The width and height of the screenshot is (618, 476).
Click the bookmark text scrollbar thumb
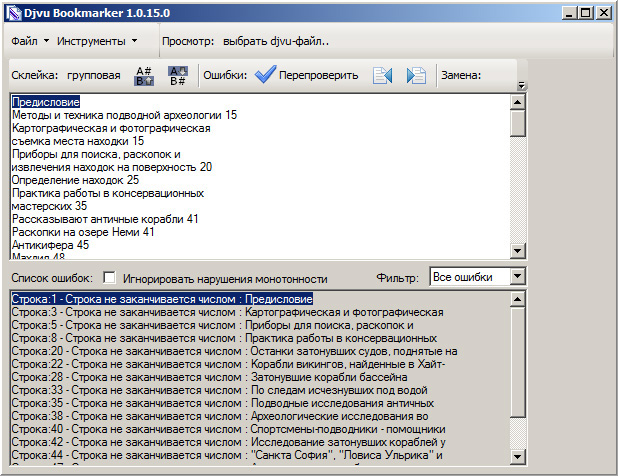pyautogui.click(x=517, y=123)
